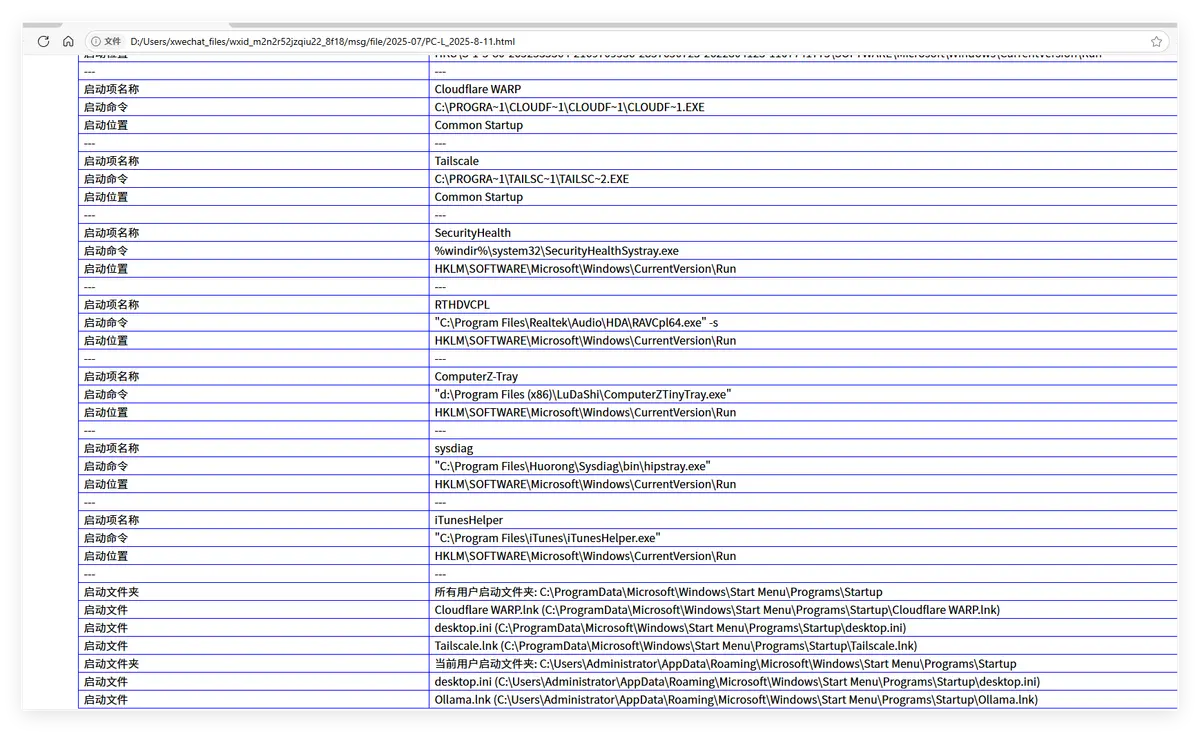
Task: Click the 启动项名称 label in the SecurityHealth row
Action: click(111, 233)
